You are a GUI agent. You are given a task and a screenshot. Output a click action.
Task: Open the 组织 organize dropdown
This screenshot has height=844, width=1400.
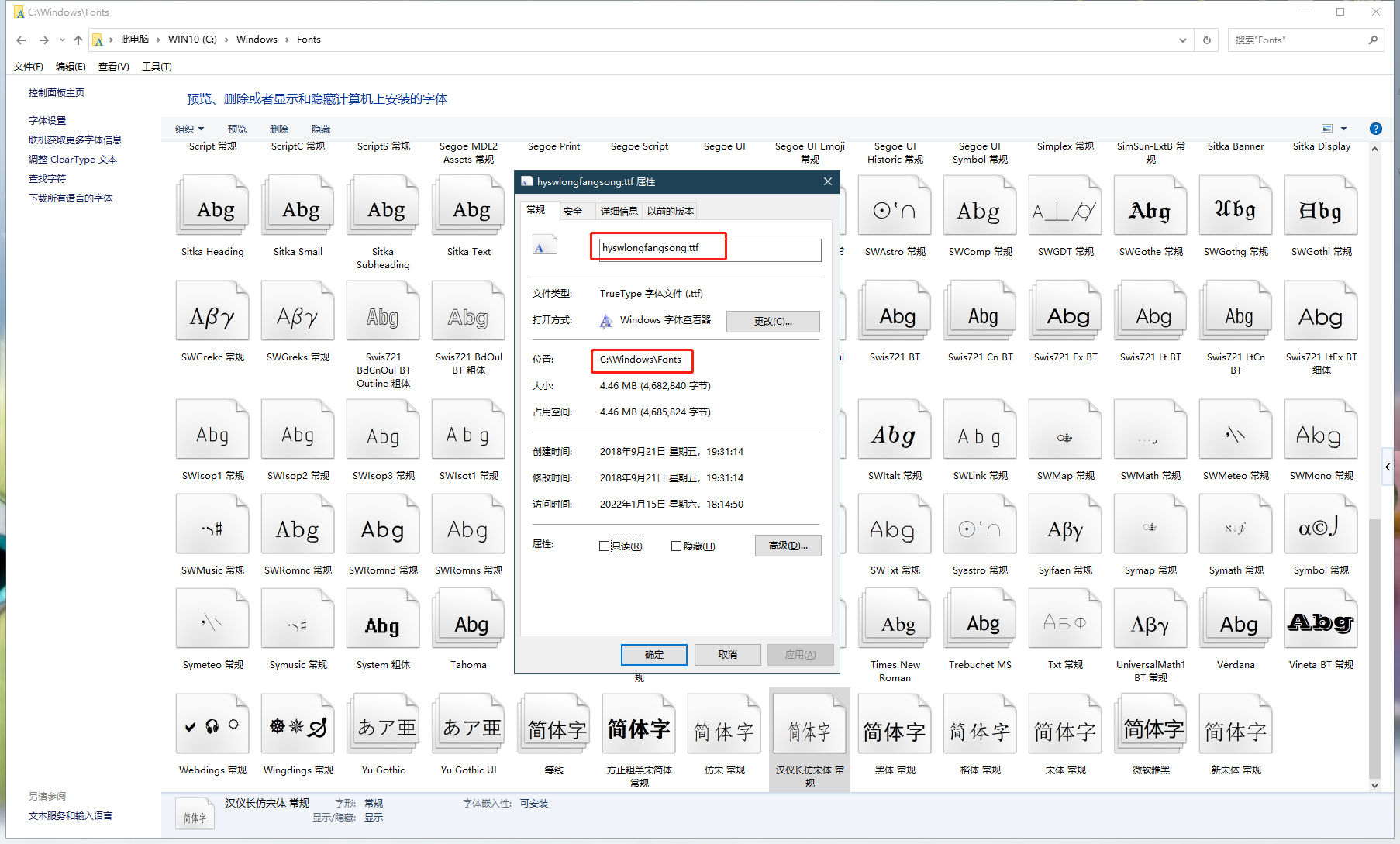point(190,129)
